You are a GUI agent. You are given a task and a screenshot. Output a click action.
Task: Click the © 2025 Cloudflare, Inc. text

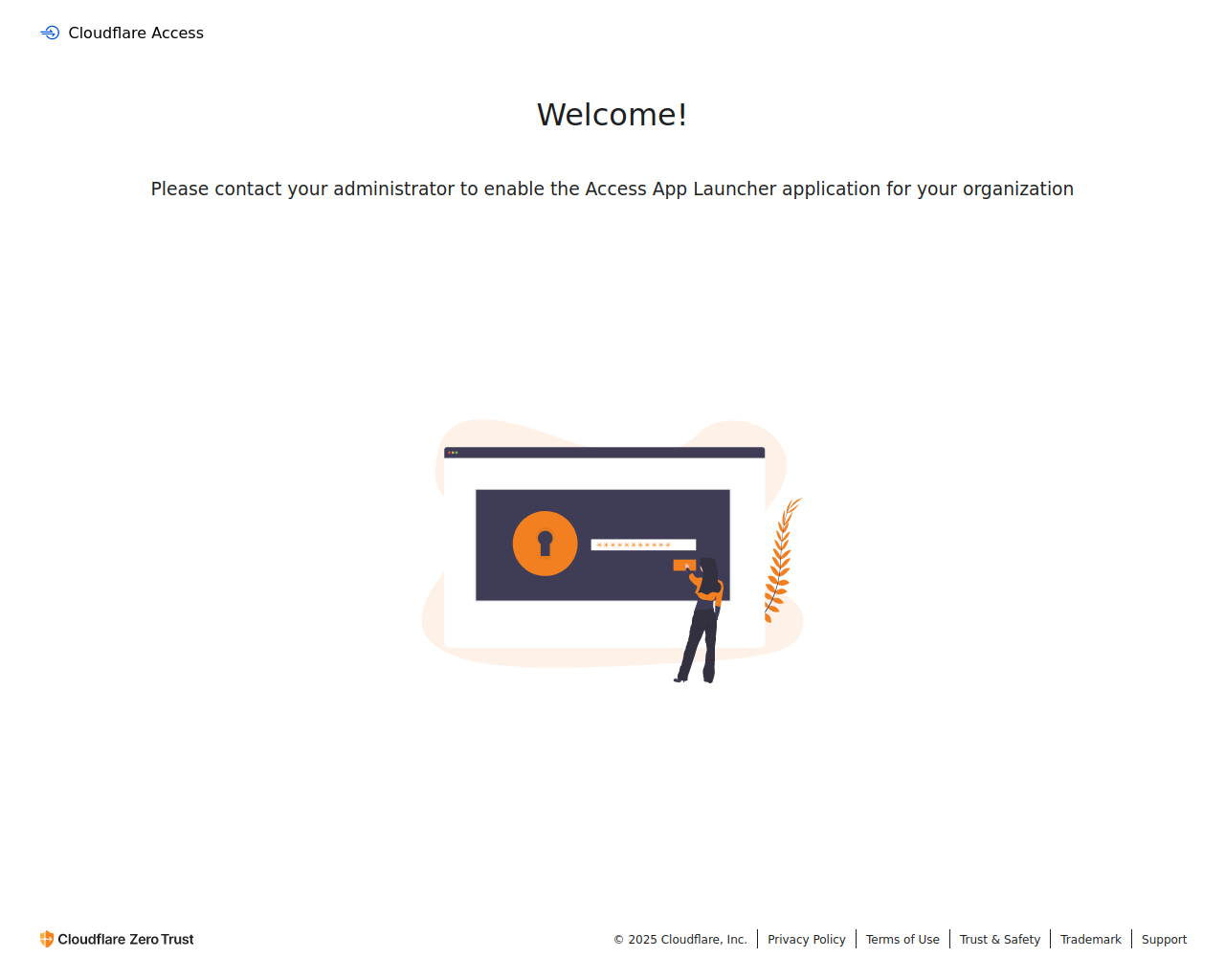click(680, 939)
